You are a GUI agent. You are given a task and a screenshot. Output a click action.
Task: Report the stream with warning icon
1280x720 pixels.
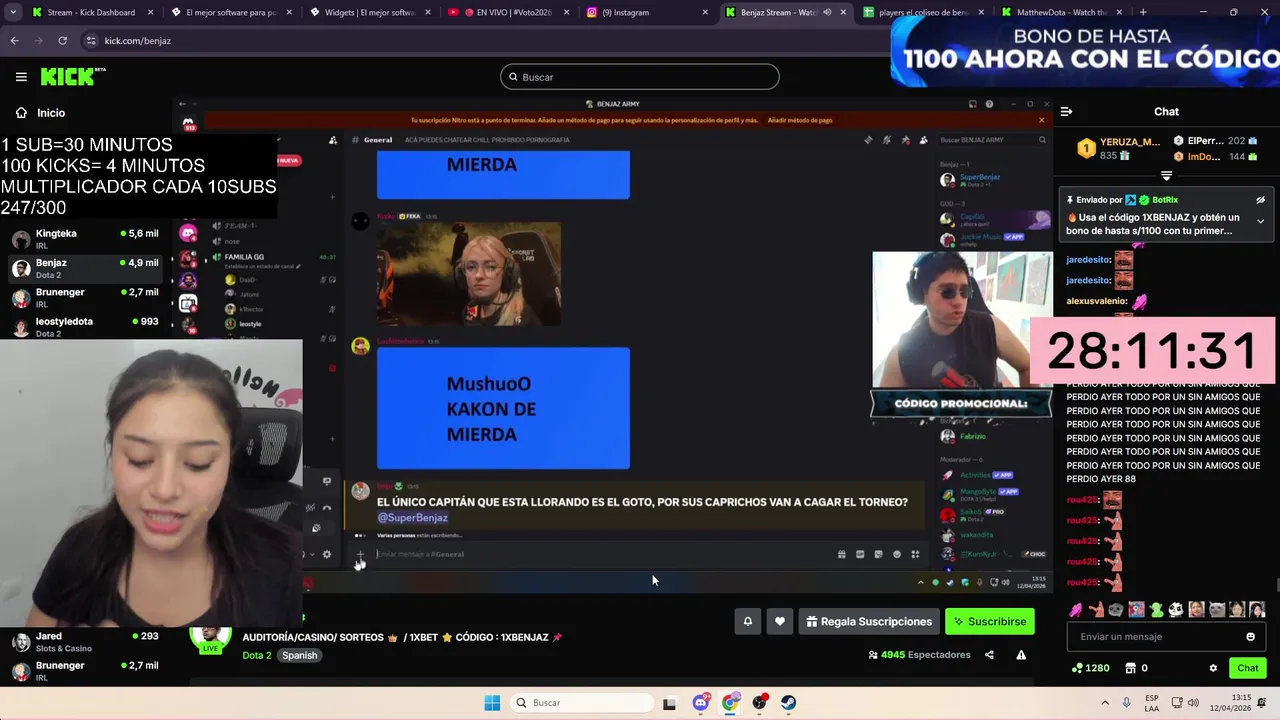1021,655
